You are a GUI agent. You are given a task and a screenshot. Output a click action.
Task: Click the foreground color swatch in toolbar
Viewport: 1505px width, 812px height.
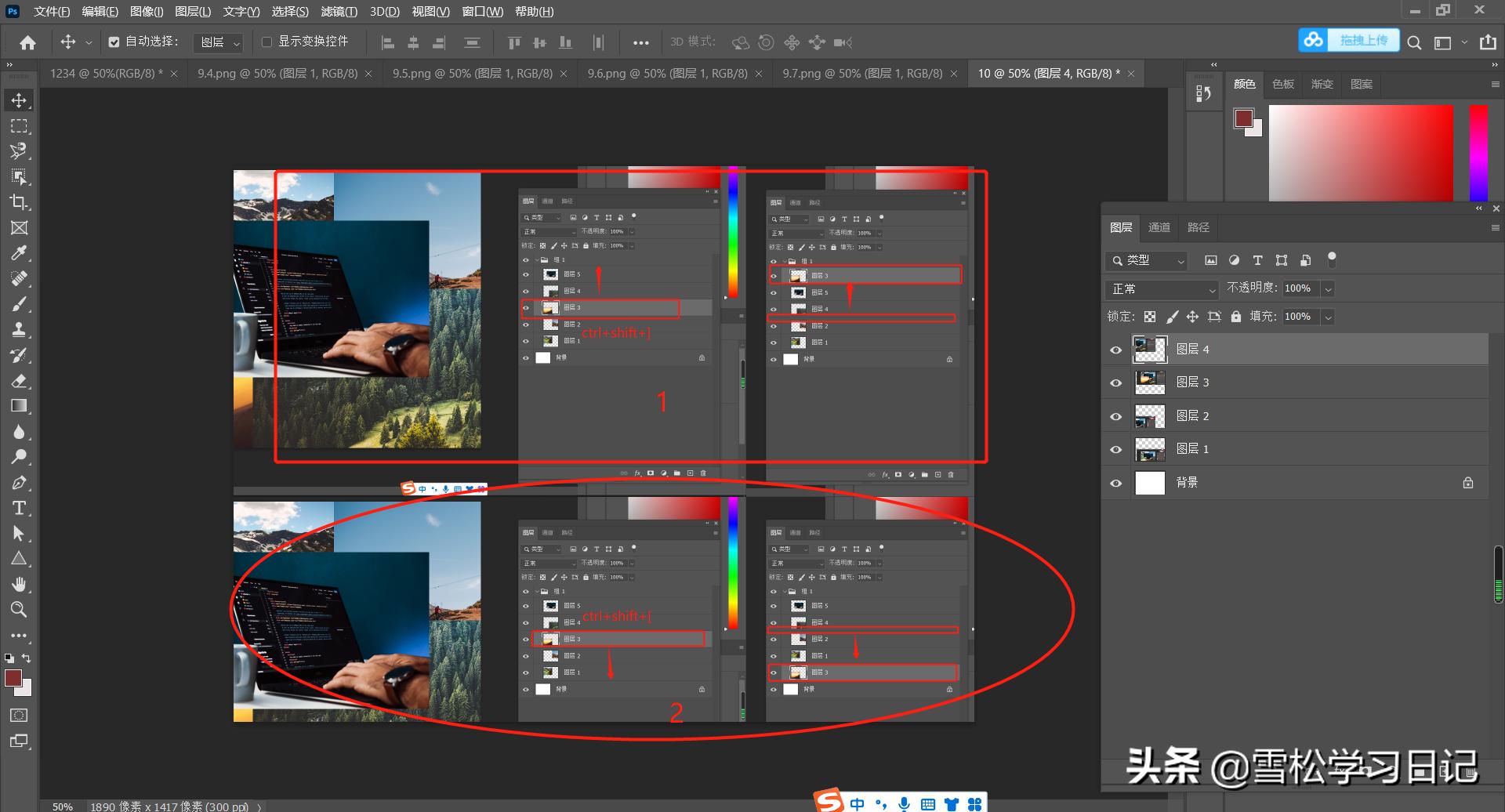click(13, 679)
